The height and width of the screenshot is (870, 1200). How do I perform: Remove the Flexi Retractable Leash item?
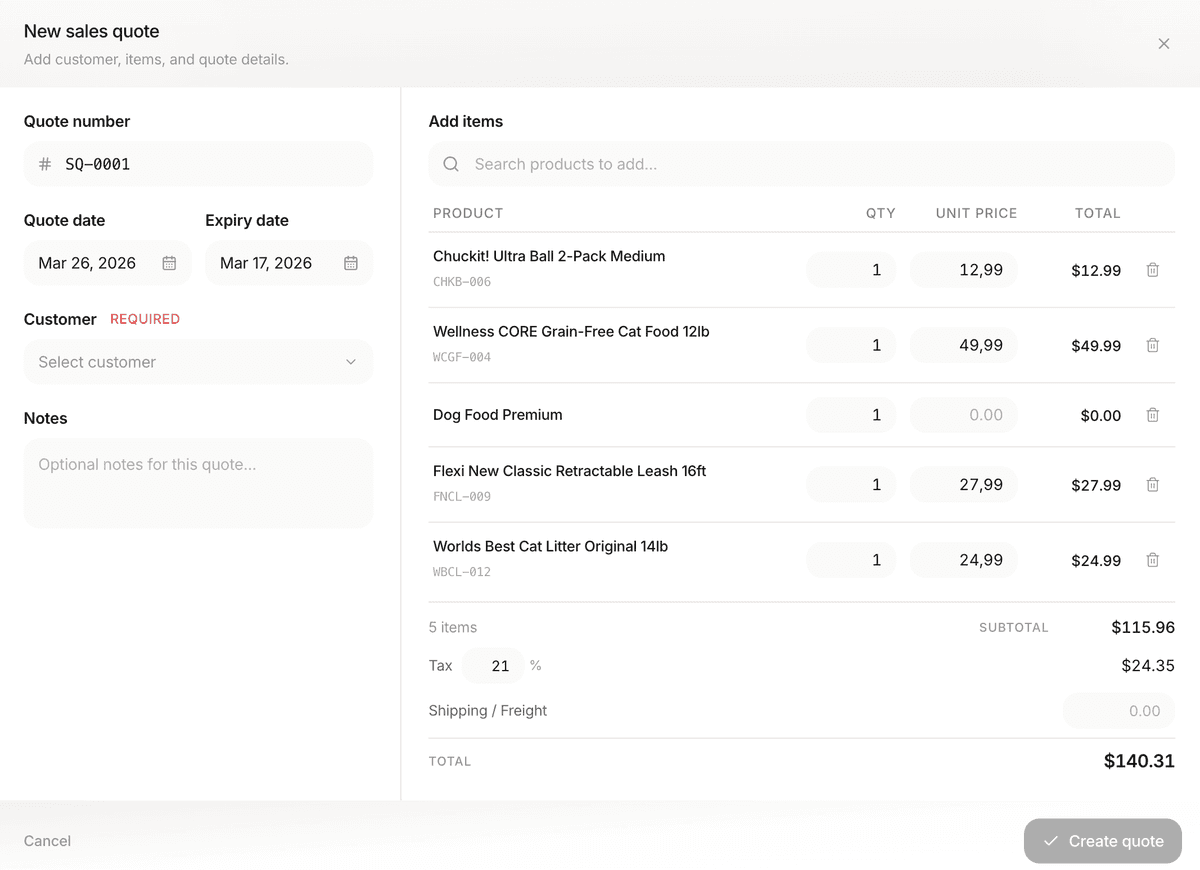point(1152,485)
